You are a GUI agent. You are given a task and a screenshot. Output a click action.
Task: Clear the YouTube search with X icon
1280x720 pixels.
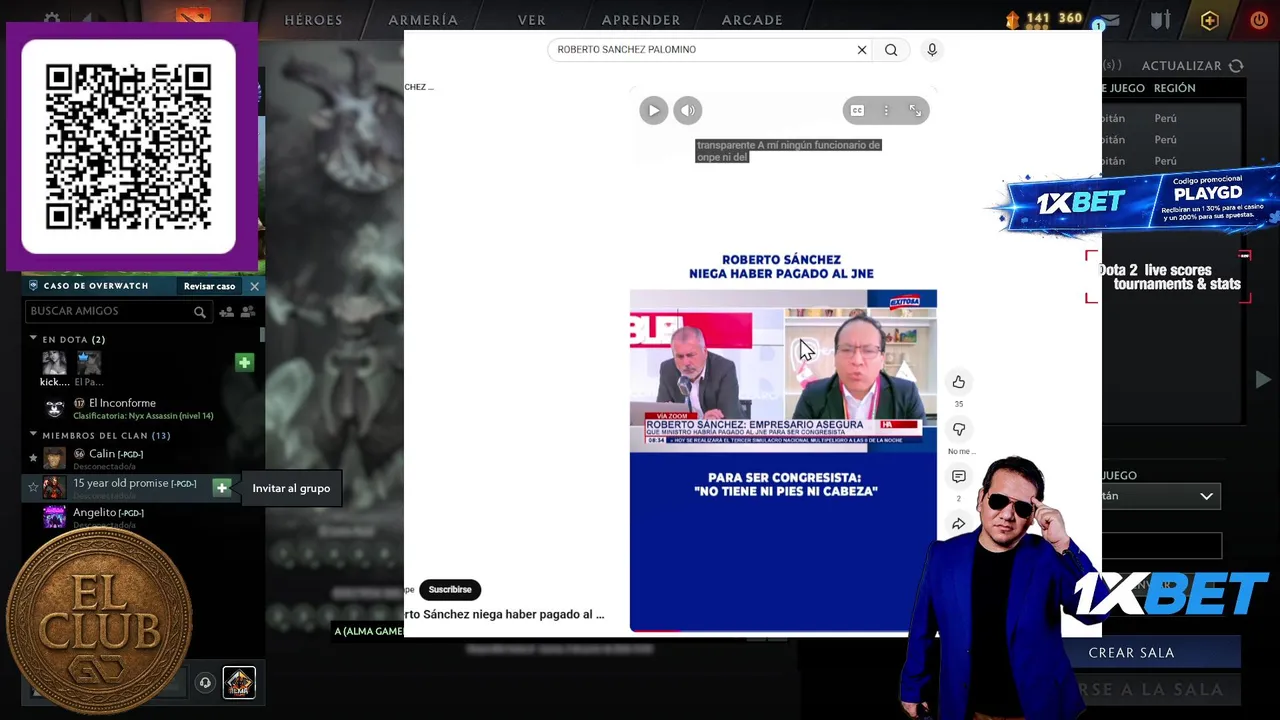[861, 50]
